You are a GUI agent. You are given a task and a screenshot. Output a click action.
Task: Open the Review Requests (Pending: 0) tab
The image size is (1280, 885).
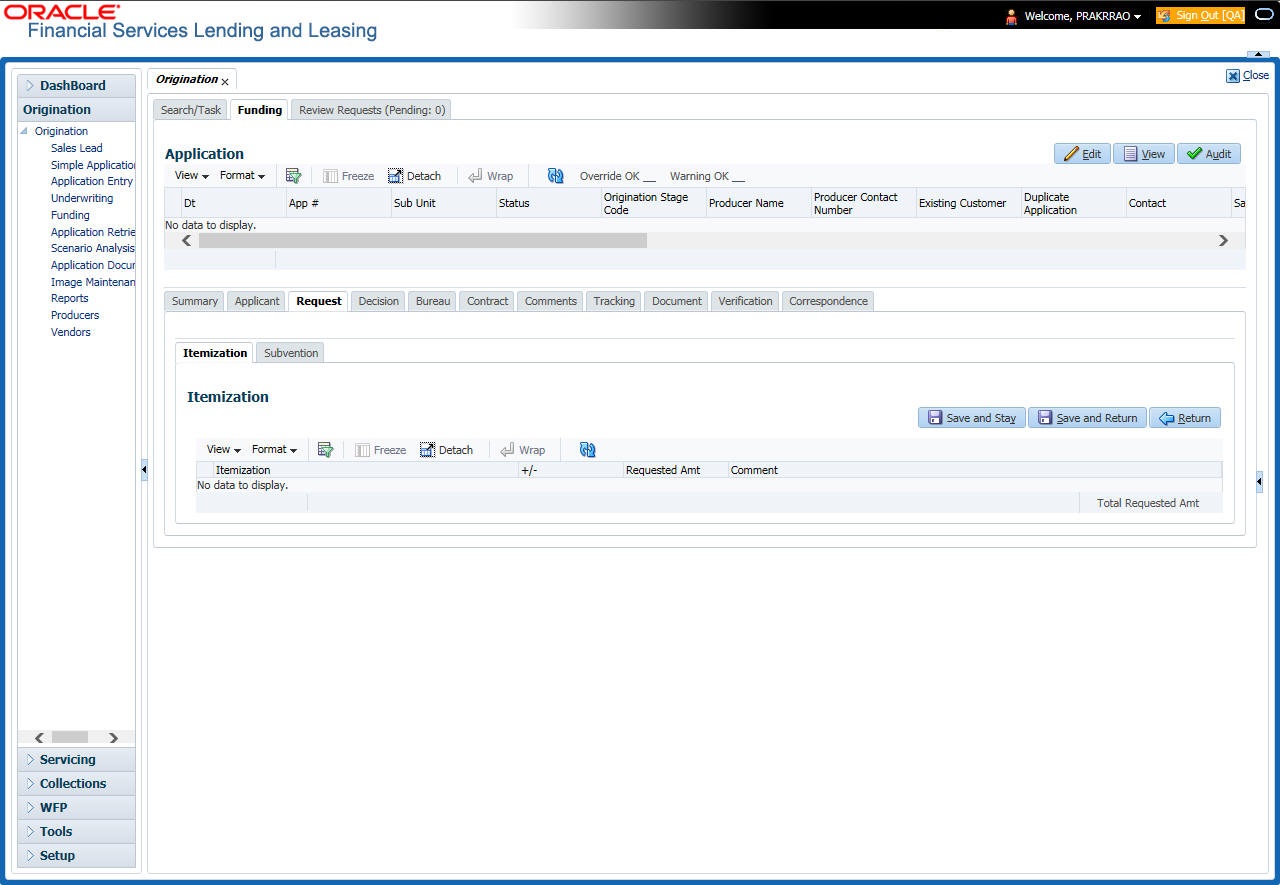click(371, 110)
